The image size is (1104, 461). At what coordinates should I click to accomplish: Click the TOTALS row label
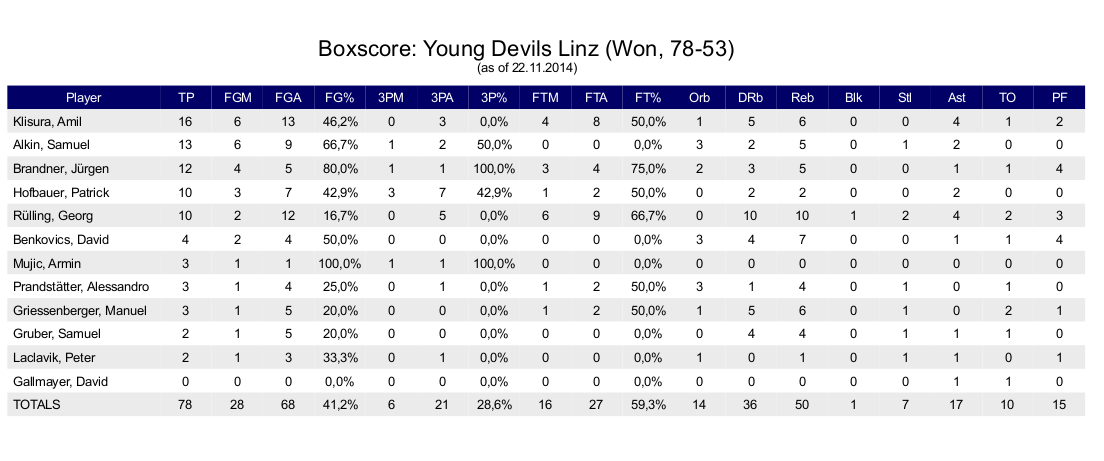coord(37,405)
